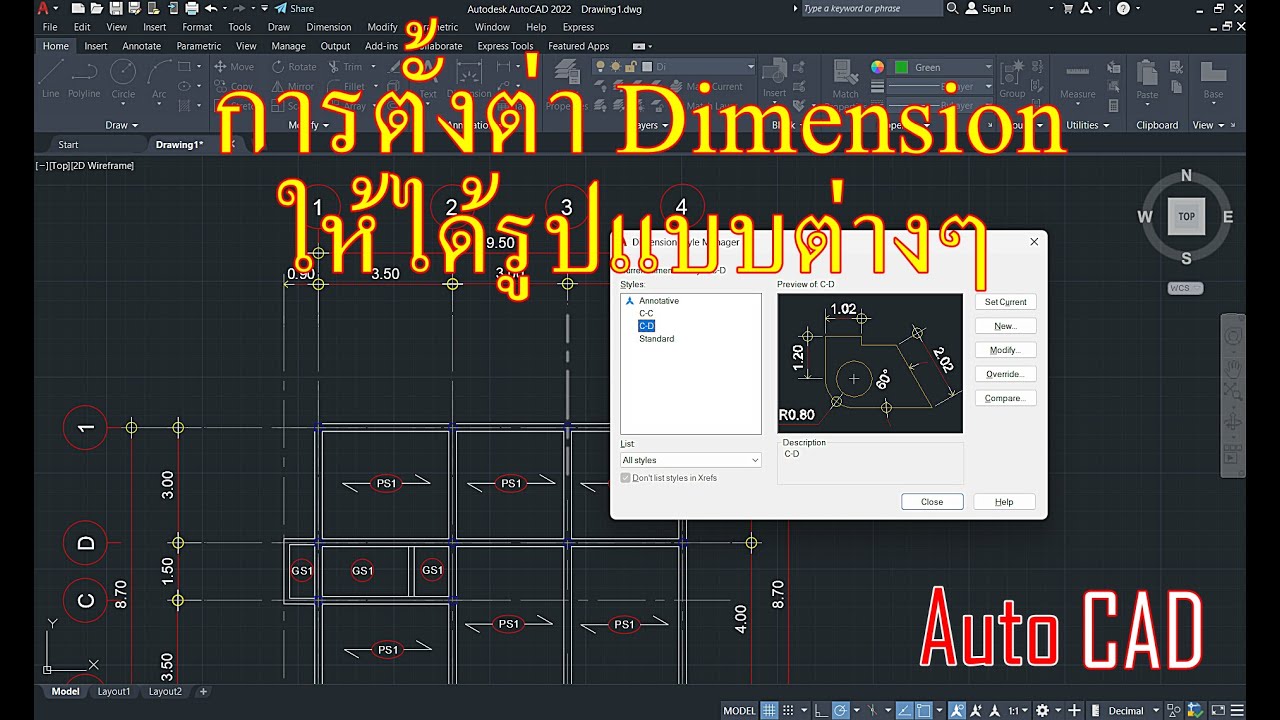Select the Polyline tool
Screen dimensions: 1280x720
click(x=84, y=80)
